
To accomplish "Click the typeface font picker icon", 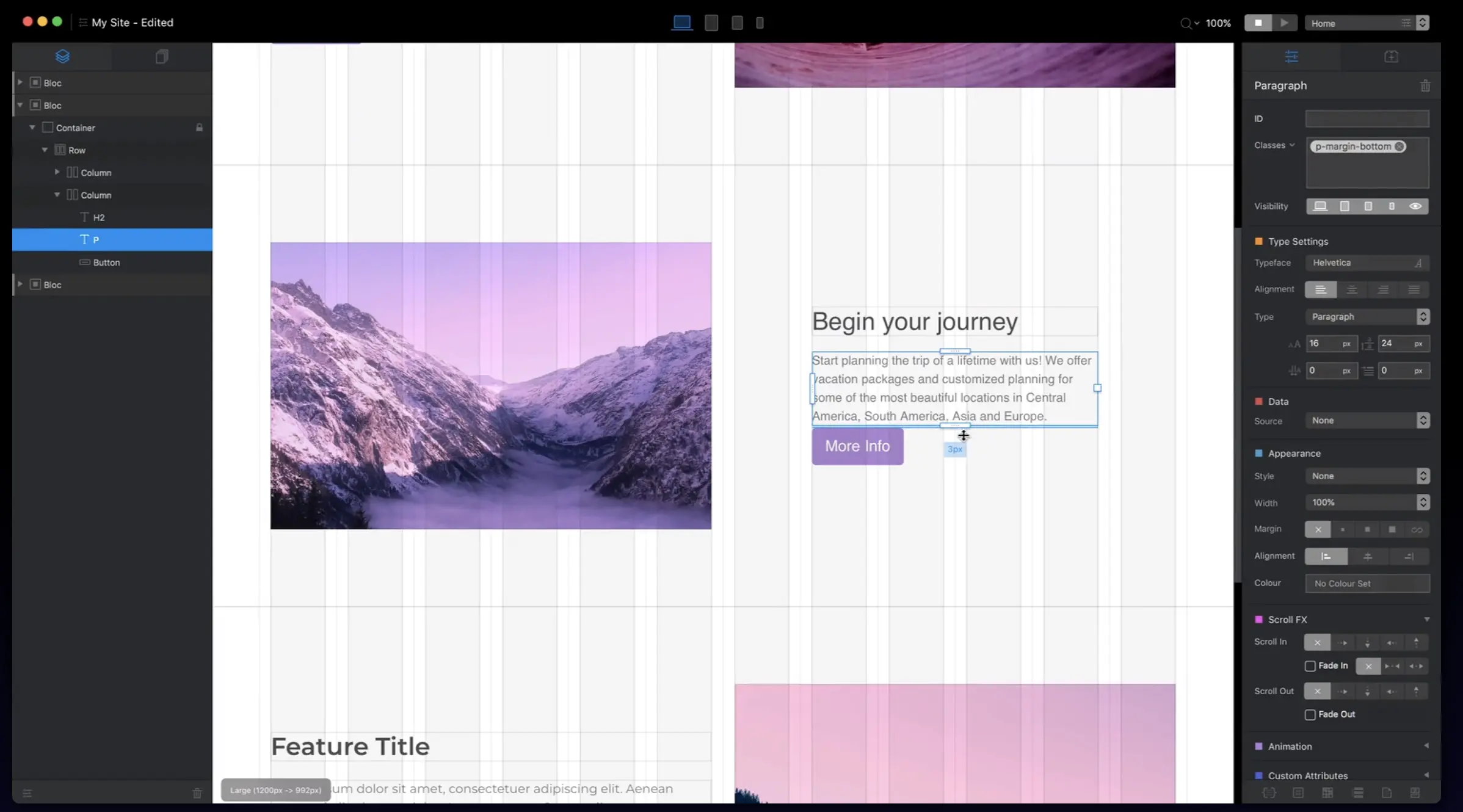I will tap(1418, 263).
